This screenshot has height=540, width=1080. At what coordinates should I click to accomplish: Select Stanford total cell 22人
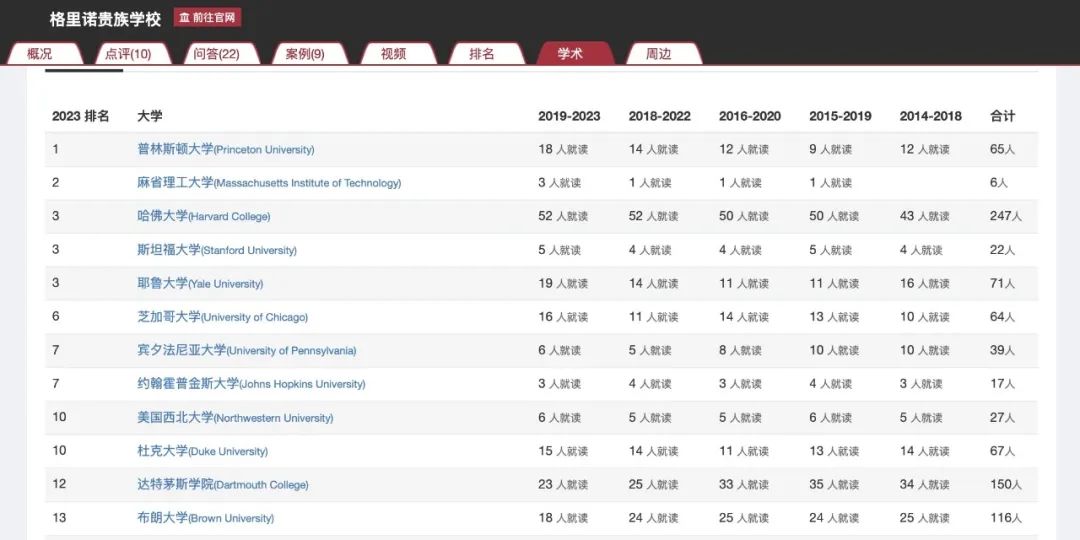[x=1002, y=249]
